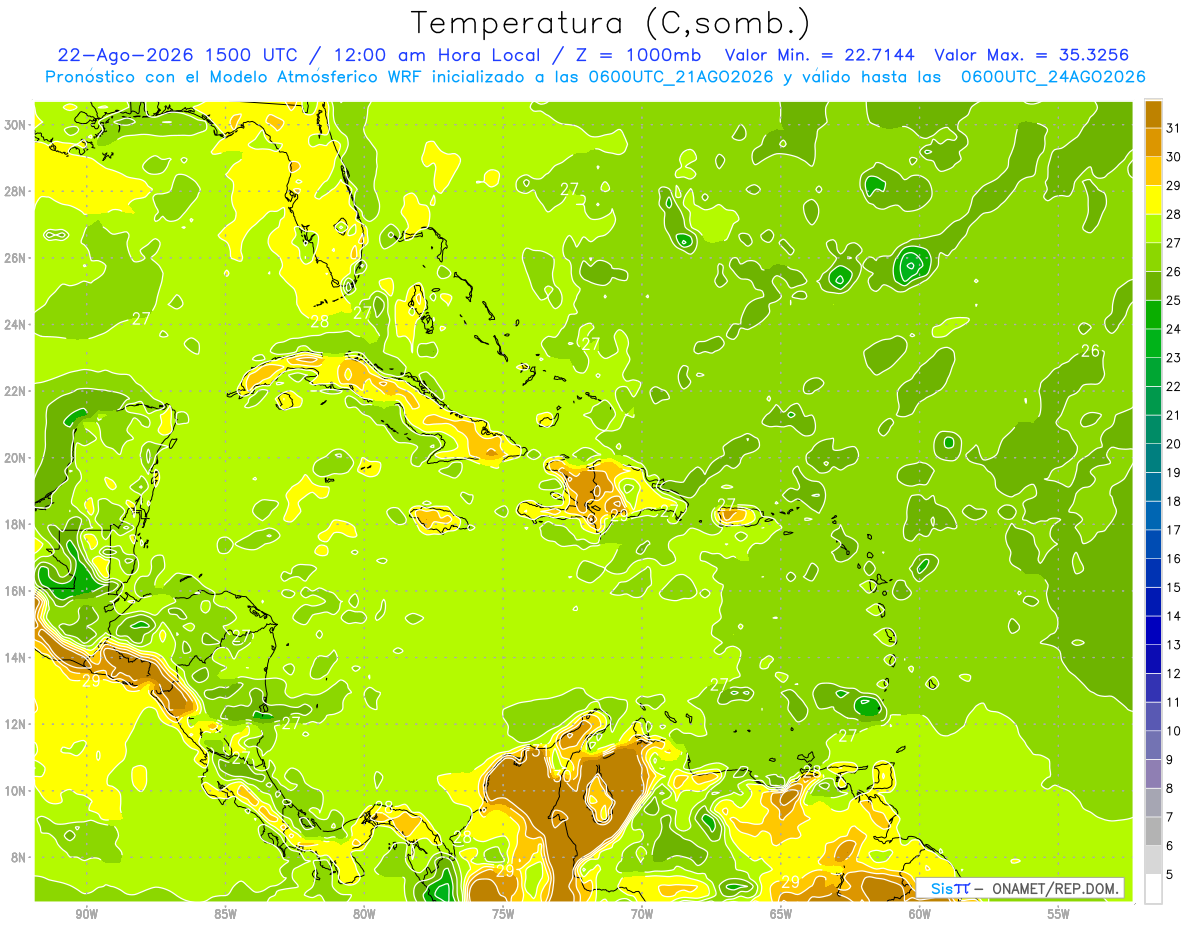The width and height of the screenshot is (1200, 927).
Task: Click the title "Temperatura (C,somb.)"
Action: [611, 23]
